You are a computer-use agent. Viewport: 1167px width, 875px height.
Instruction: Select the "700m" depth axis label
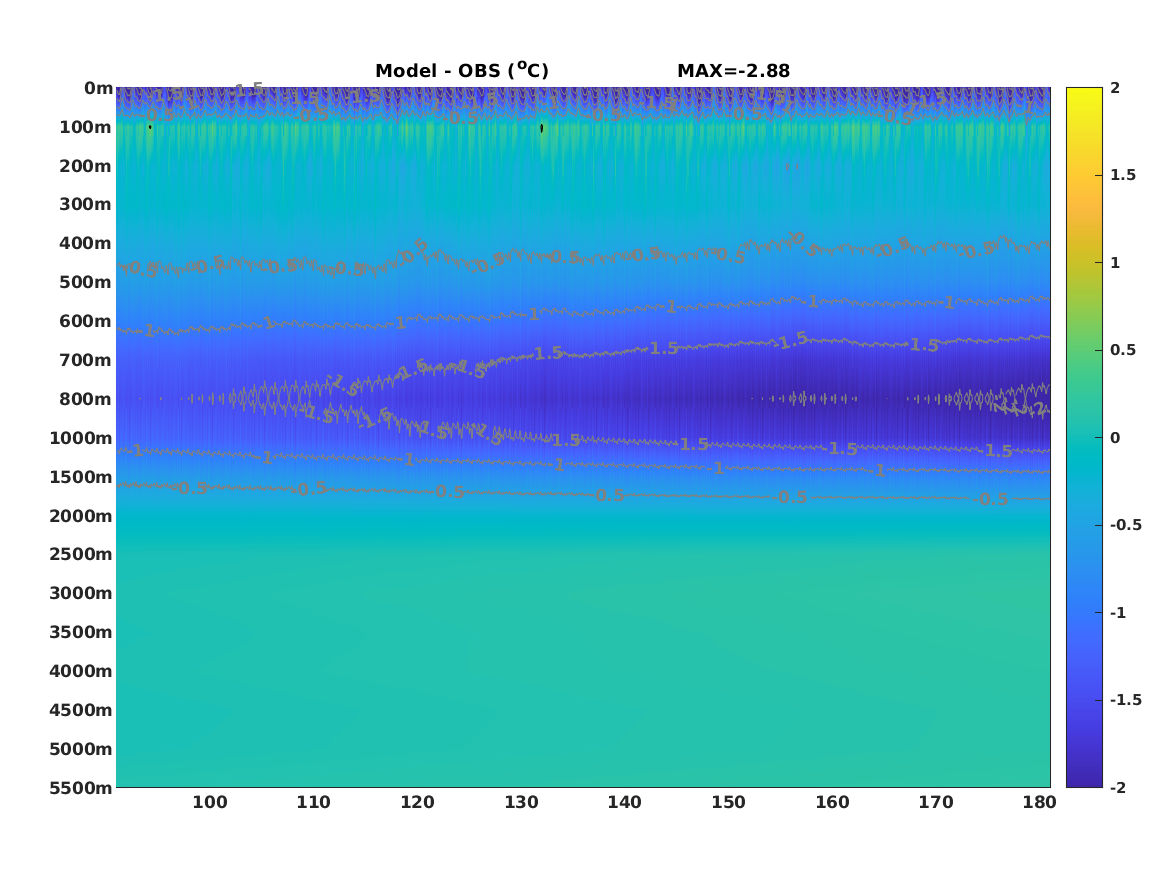point(86,360)
